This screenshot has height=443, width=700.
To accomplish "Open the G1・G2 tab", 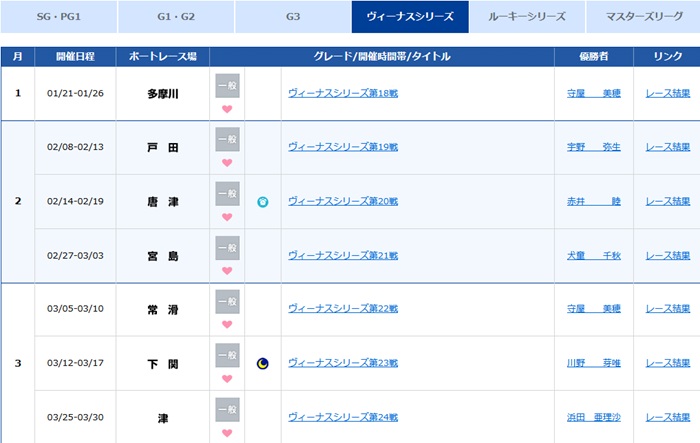I will coord(176,17).
